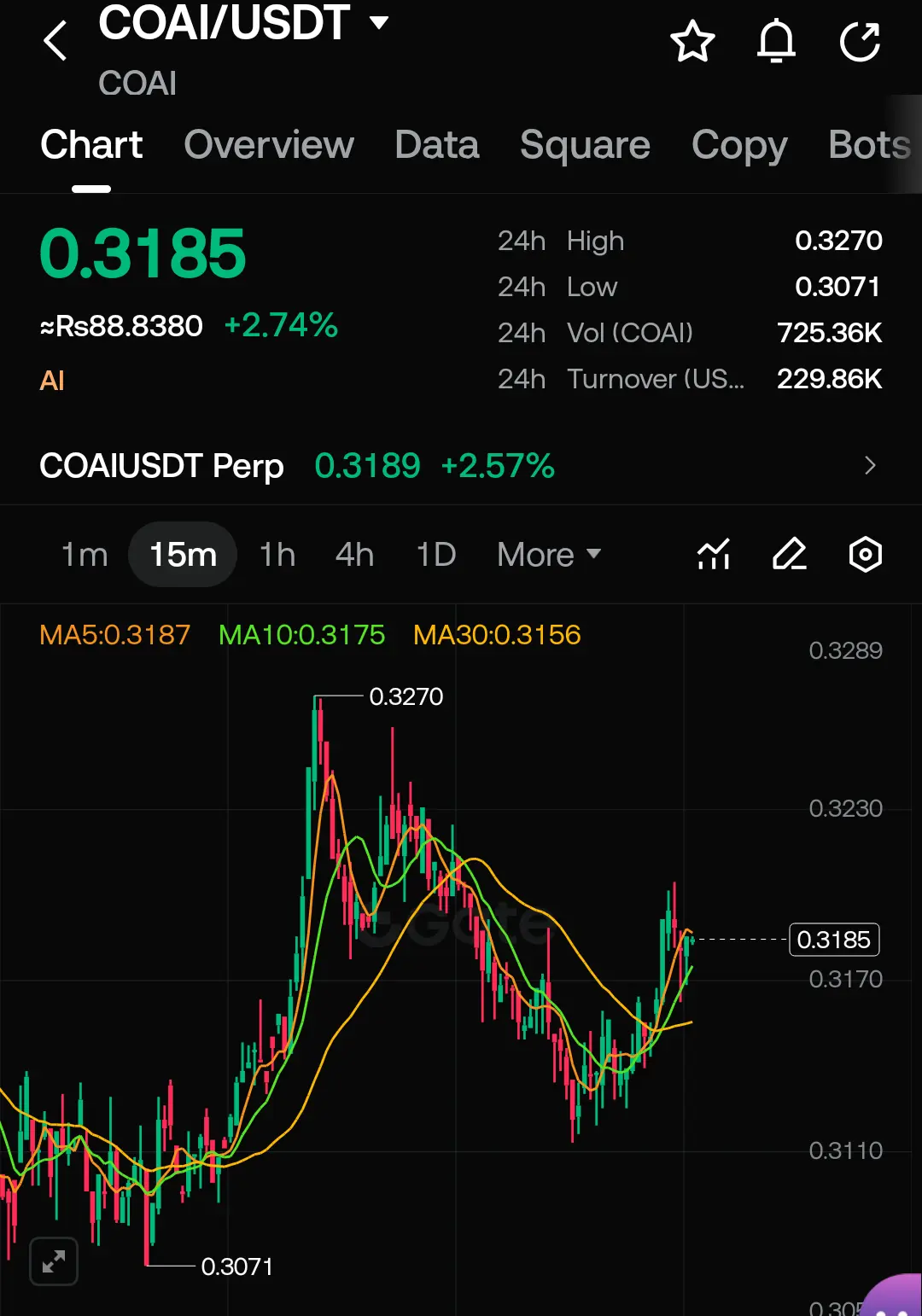Tap the 0.3289 price axis label

(x=845, y=650)
